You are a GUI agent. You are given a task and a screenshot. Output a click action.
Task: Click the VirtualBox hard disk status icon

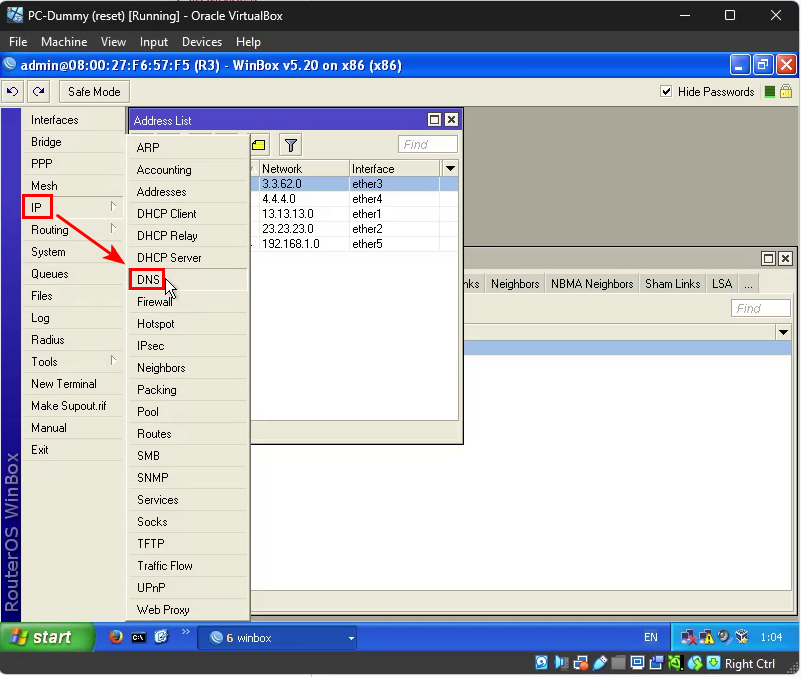[x=541, y=663]
